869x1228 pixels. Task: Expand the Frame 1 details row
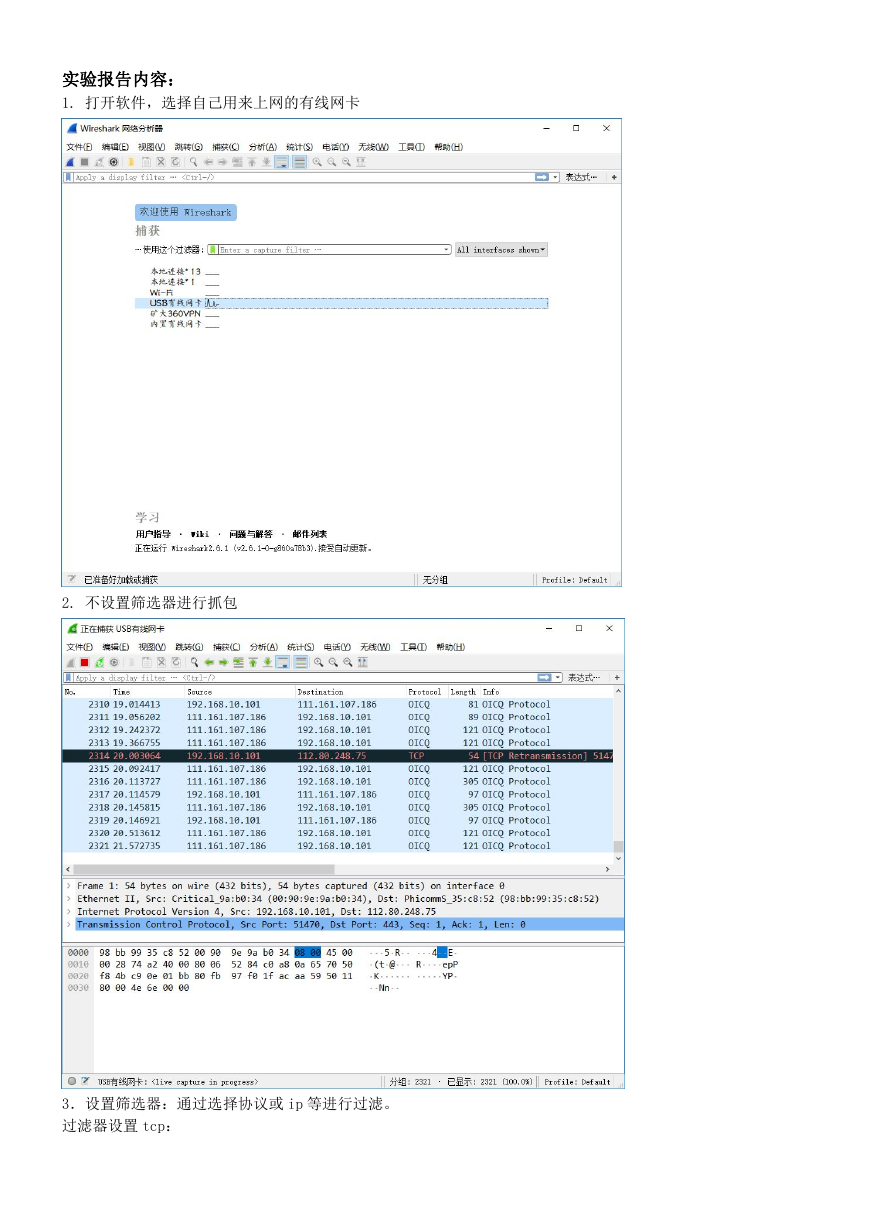69,886
